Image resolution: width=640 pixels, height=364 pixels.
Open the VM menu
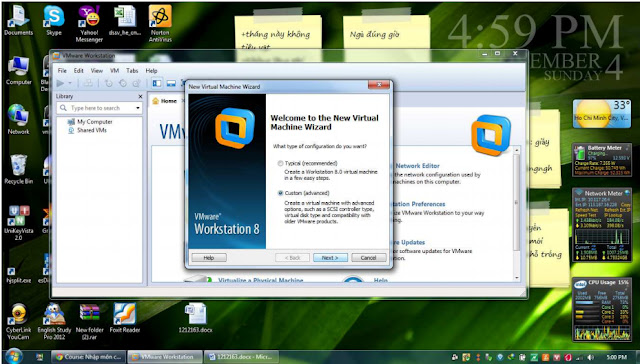[115, 71]
